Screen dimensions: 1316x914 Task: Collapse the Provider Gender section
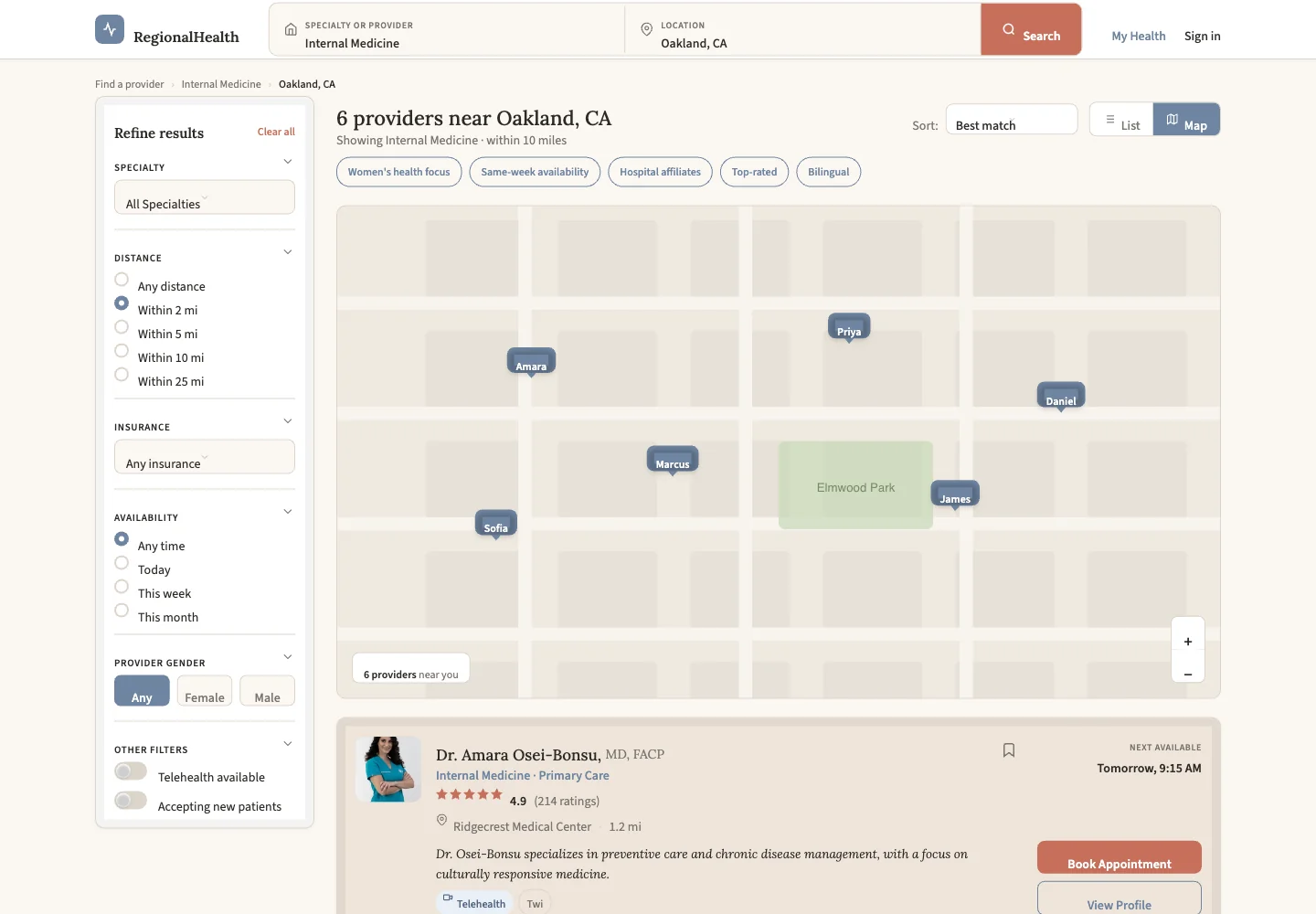coord(288,657)
